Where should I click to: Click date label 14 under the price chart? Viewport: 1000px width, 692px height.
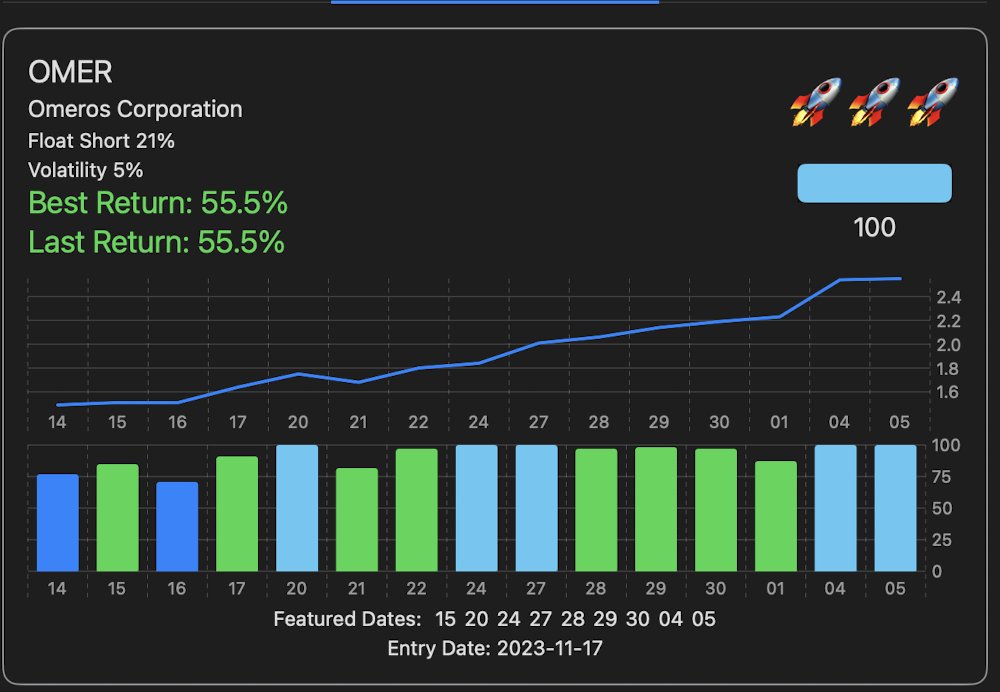(x=57, y=422)
